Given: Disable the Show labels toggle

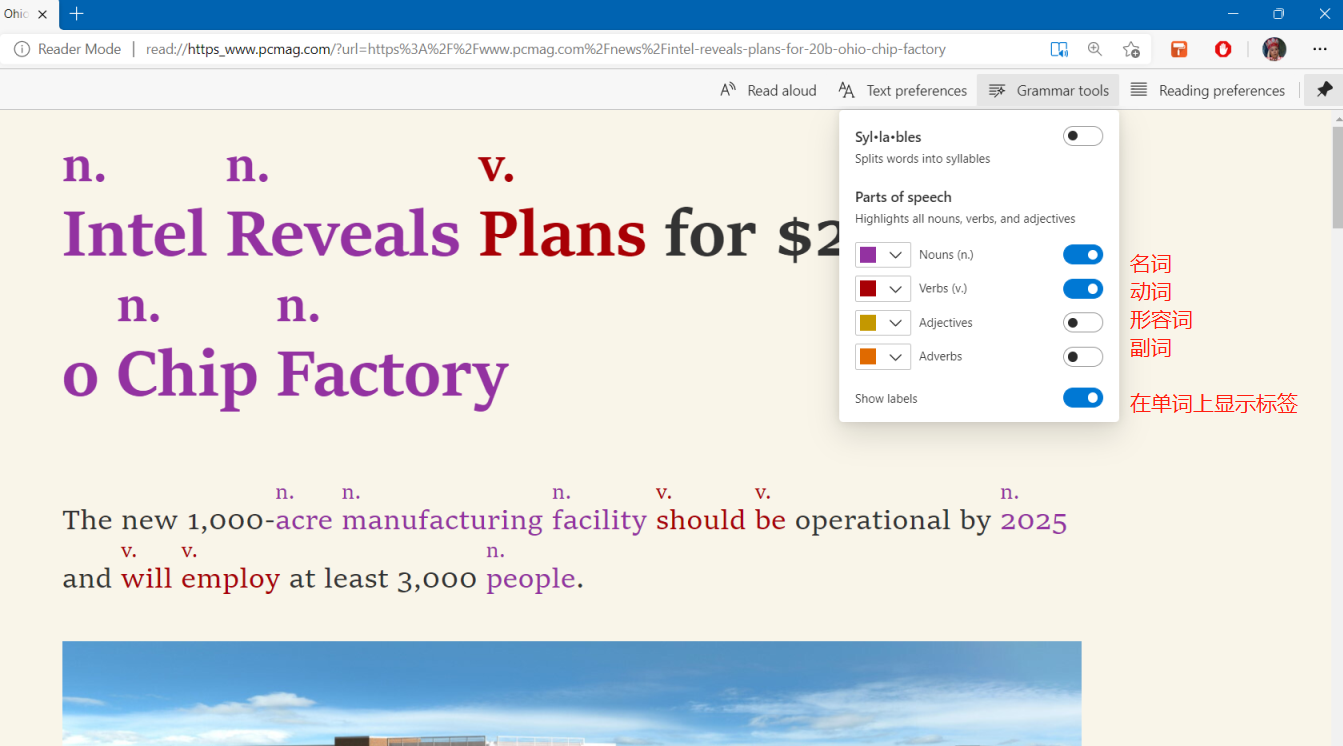Looking at the screenshot, I should (1082, 398).
